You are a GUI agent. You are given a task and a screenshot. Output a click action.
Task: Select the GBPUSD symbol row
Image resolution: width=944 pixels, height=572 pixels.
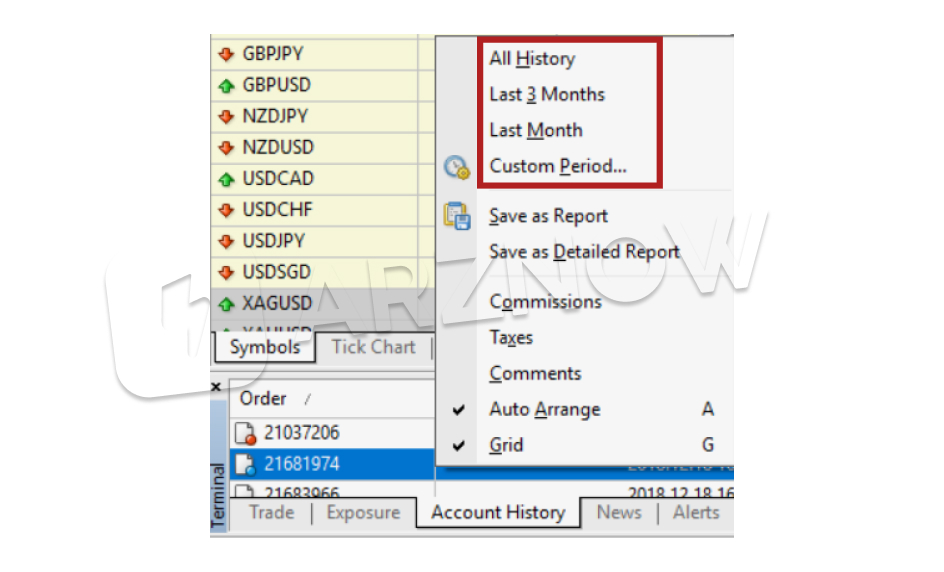[x=322, y=85]
